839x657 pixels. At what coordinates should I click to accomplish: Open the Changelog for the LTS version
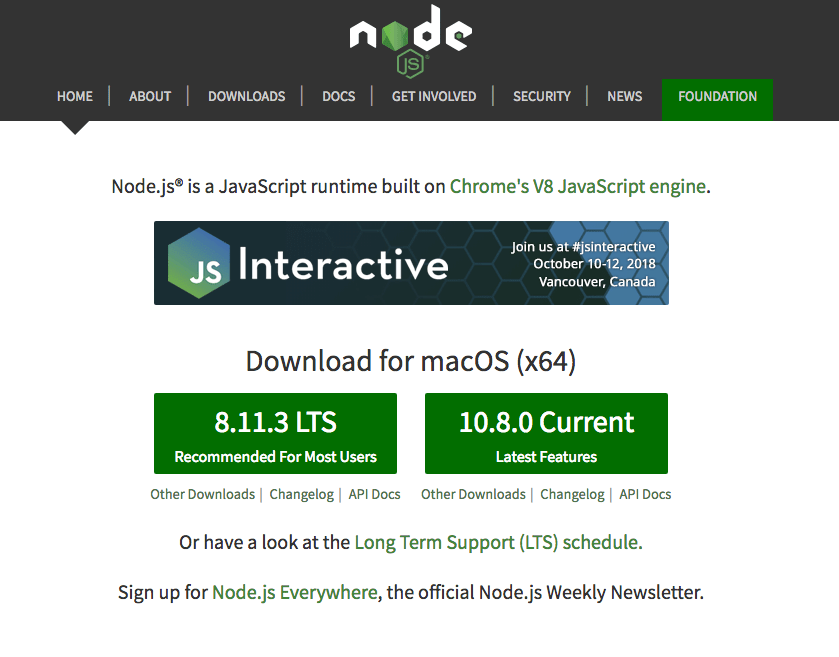pyautogui.click(x=302, y=494)
